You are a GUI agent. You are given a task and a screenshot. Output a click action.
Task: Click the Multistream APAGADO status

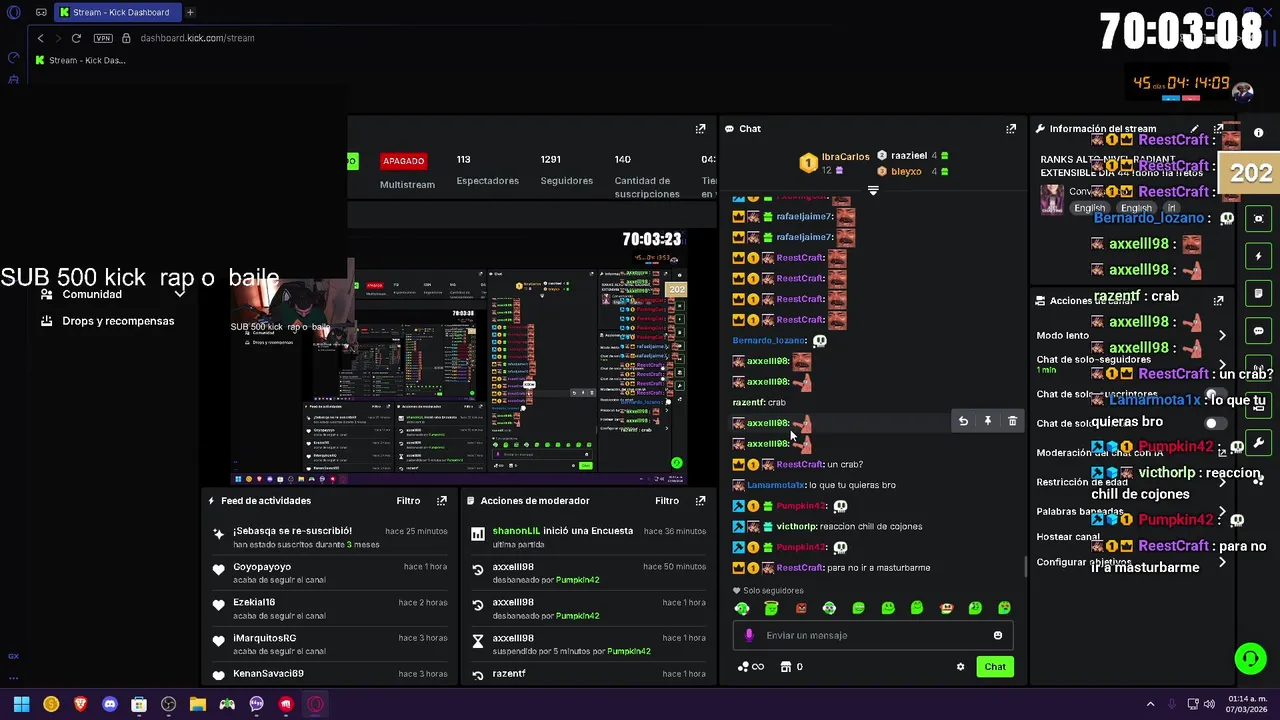(x=404, y=161)
